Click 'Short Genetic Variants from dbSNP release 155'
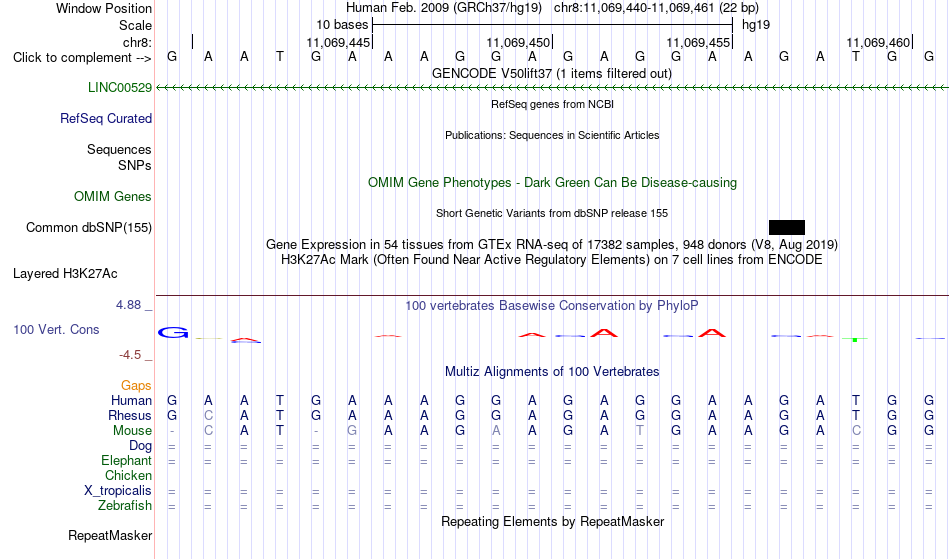The height and width of the screenshot is (559, 950). pyautogui.click(x=552, y=213)
